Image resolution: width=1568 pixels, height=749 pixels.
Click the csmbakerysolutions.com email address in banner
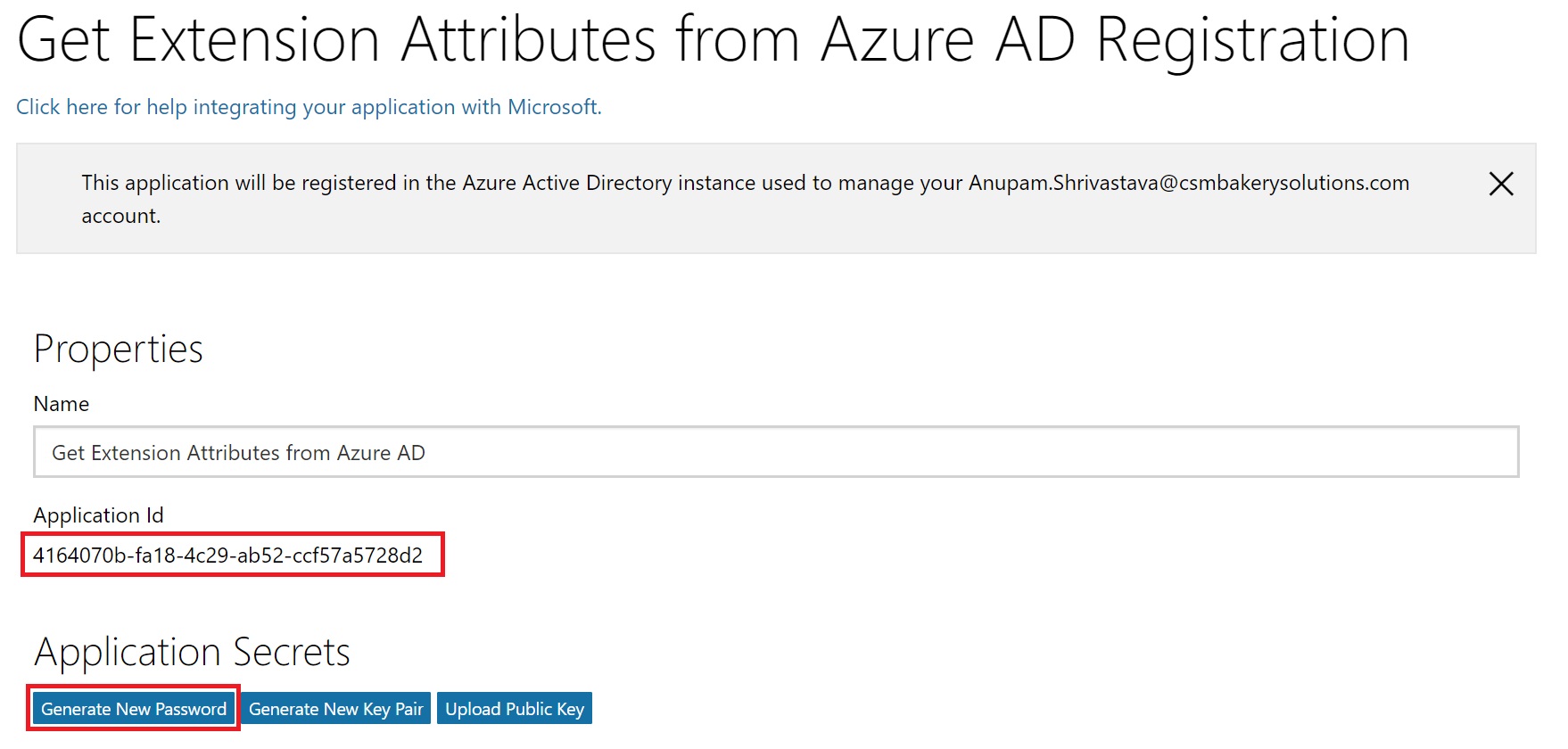click(1189, 183)
